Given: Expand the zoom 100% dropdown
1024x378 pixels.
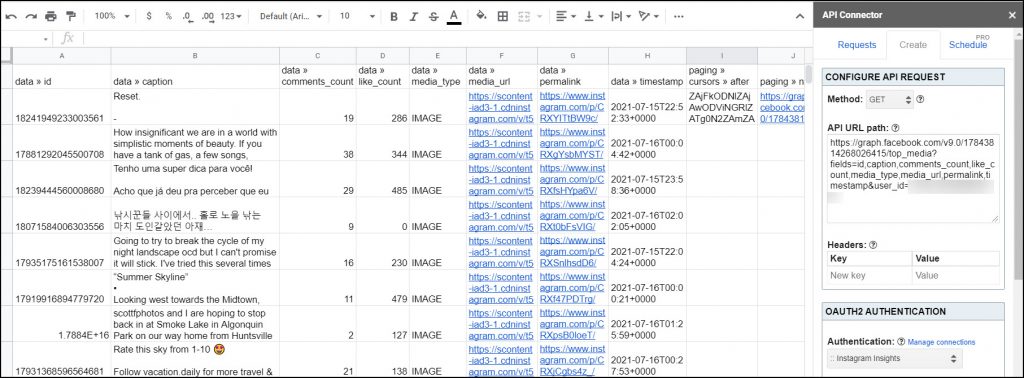Looking at the screenshot, I should coord(112,16).
